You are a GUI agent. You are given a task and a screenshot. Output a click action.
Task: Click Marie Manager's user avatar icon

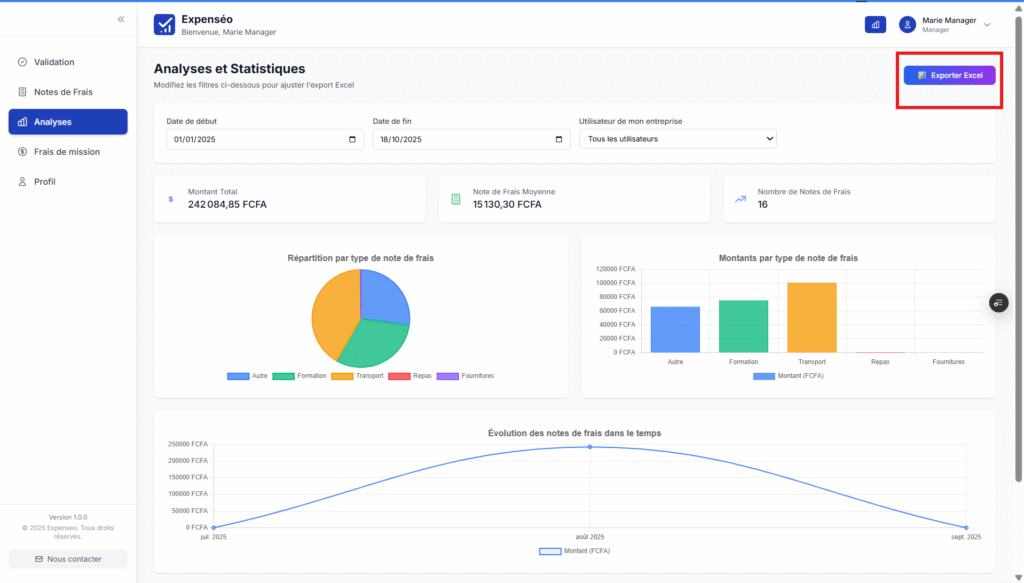coord(908,25)
